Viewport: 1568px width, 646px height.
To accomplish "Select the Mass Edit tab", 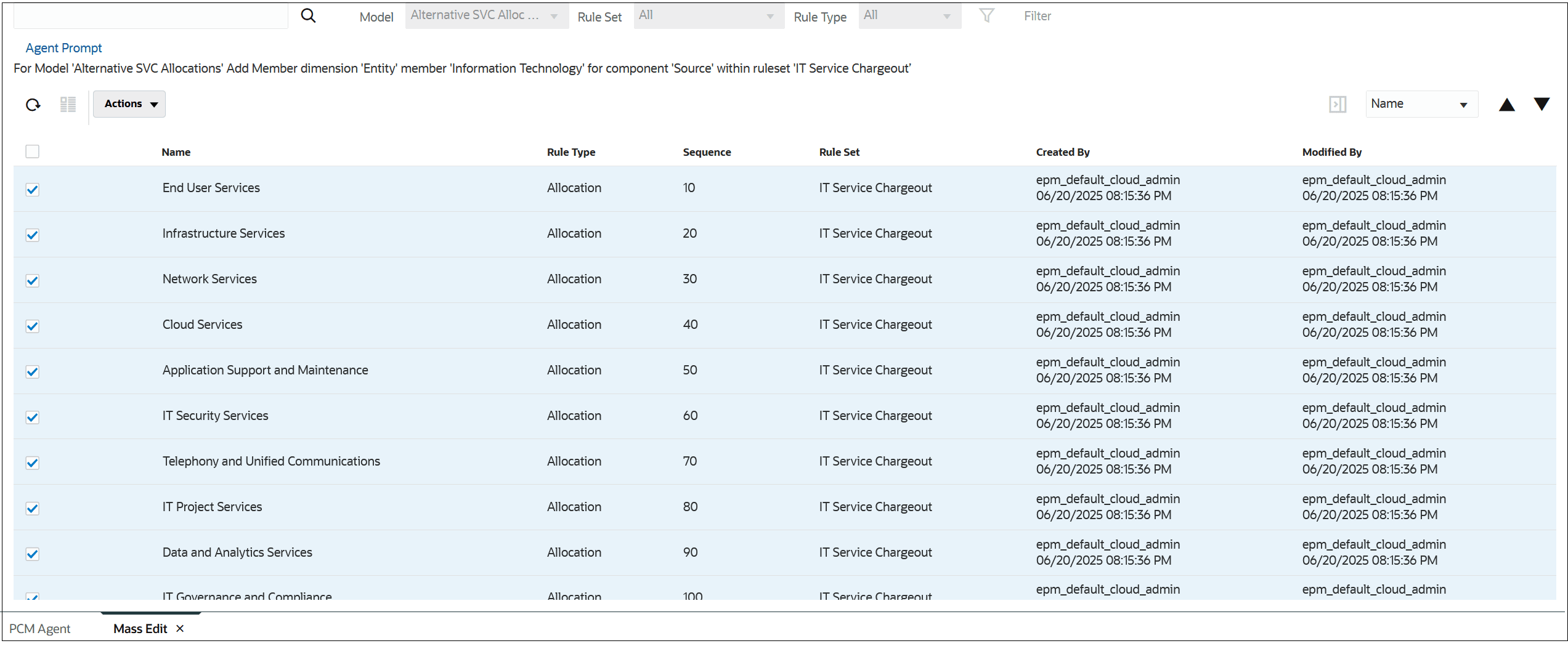I will 140,629.
